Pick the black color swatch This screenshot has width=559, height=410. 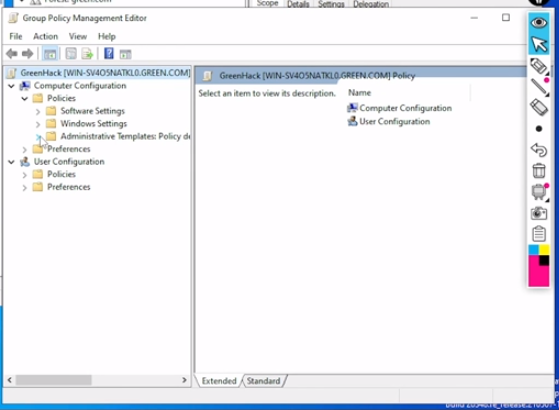pos(544,261)
